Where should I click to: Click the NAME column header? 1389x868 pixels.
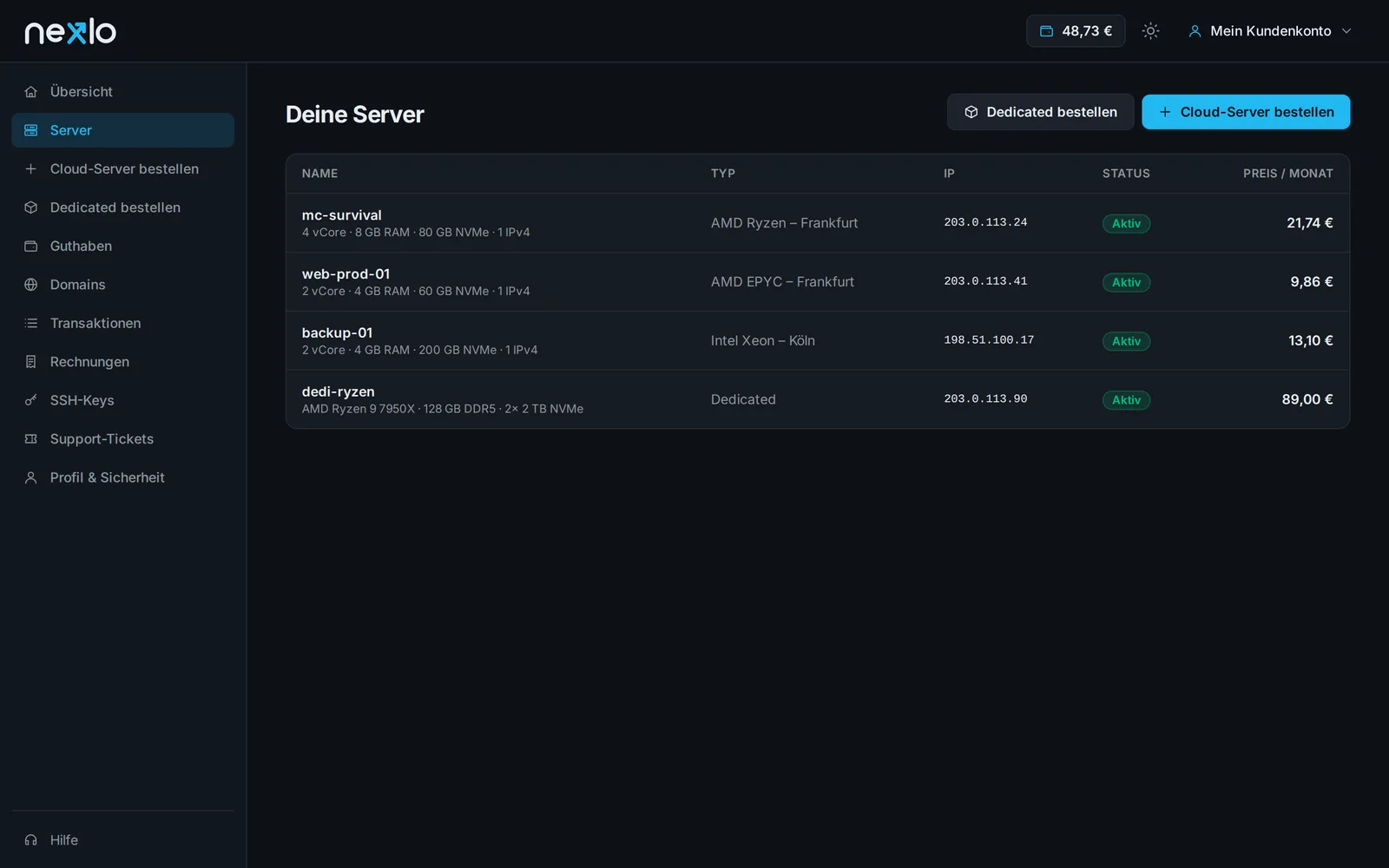(319, 174)
